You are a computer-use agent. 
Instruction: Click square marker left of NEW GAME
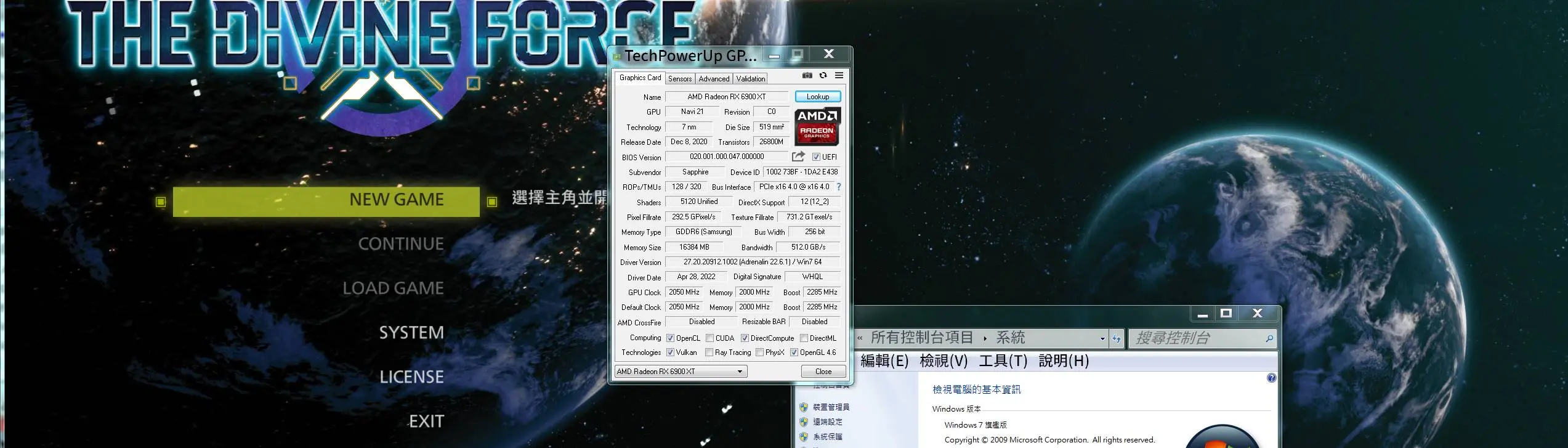(x=161, y=202)
